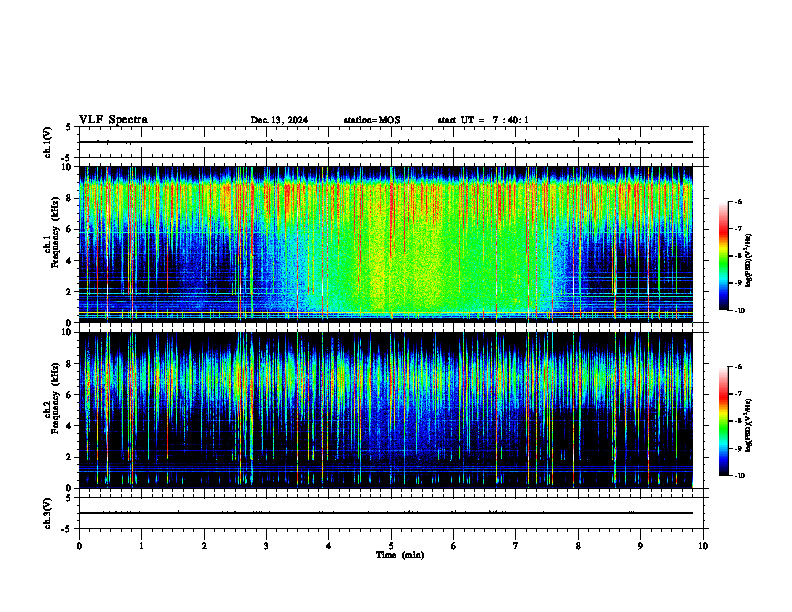Click time axis tick label "9"
Screen dimensions: 792x612
640,546
